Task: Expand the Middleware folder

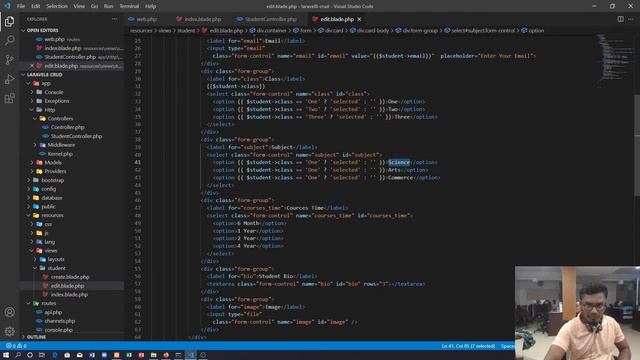Action: coord(61,145)
